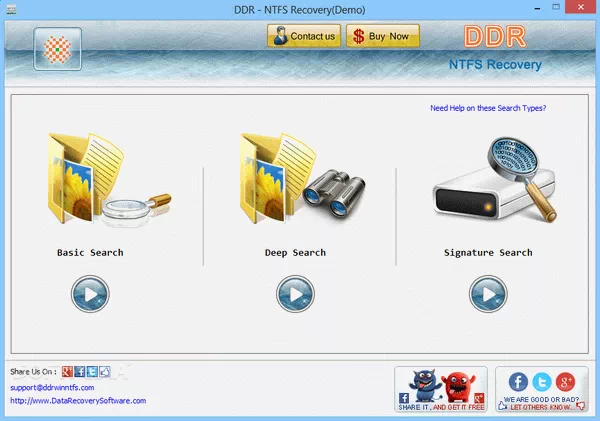
Task: Share on Facebook small icon
Action: pyautogui.click(x=80, y=371)
